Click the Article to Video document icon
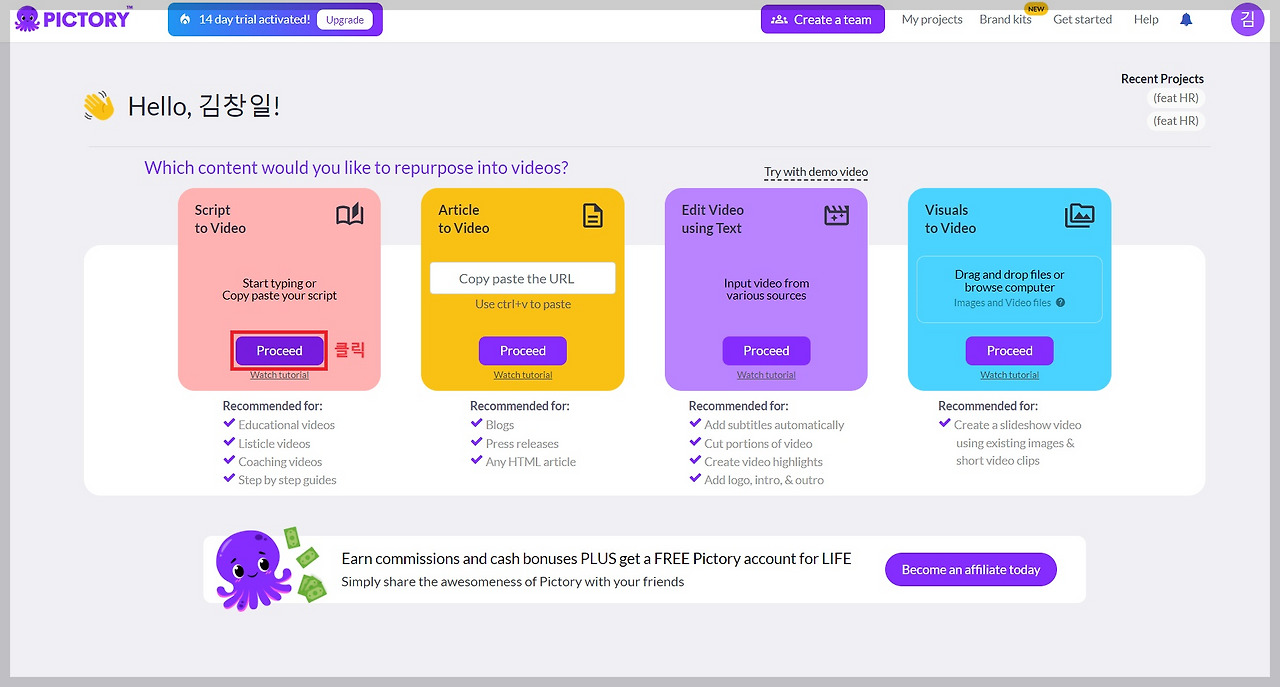Viewport: 1280px width, 687px height. [593, 215]
